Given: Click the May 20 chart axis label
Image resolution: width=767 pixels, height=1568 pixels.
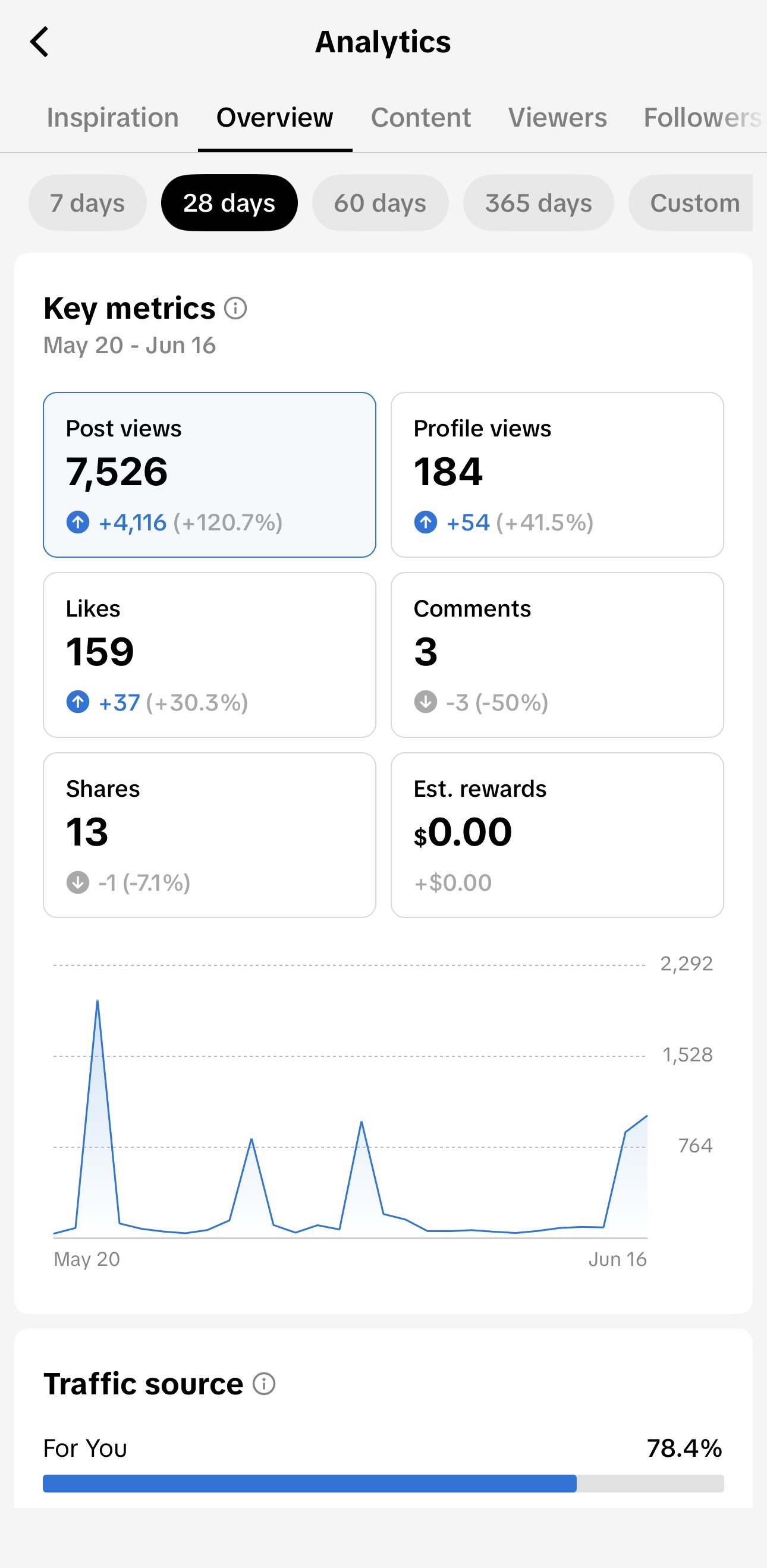Looking at the screenshot, I should tap(87, 1259).
